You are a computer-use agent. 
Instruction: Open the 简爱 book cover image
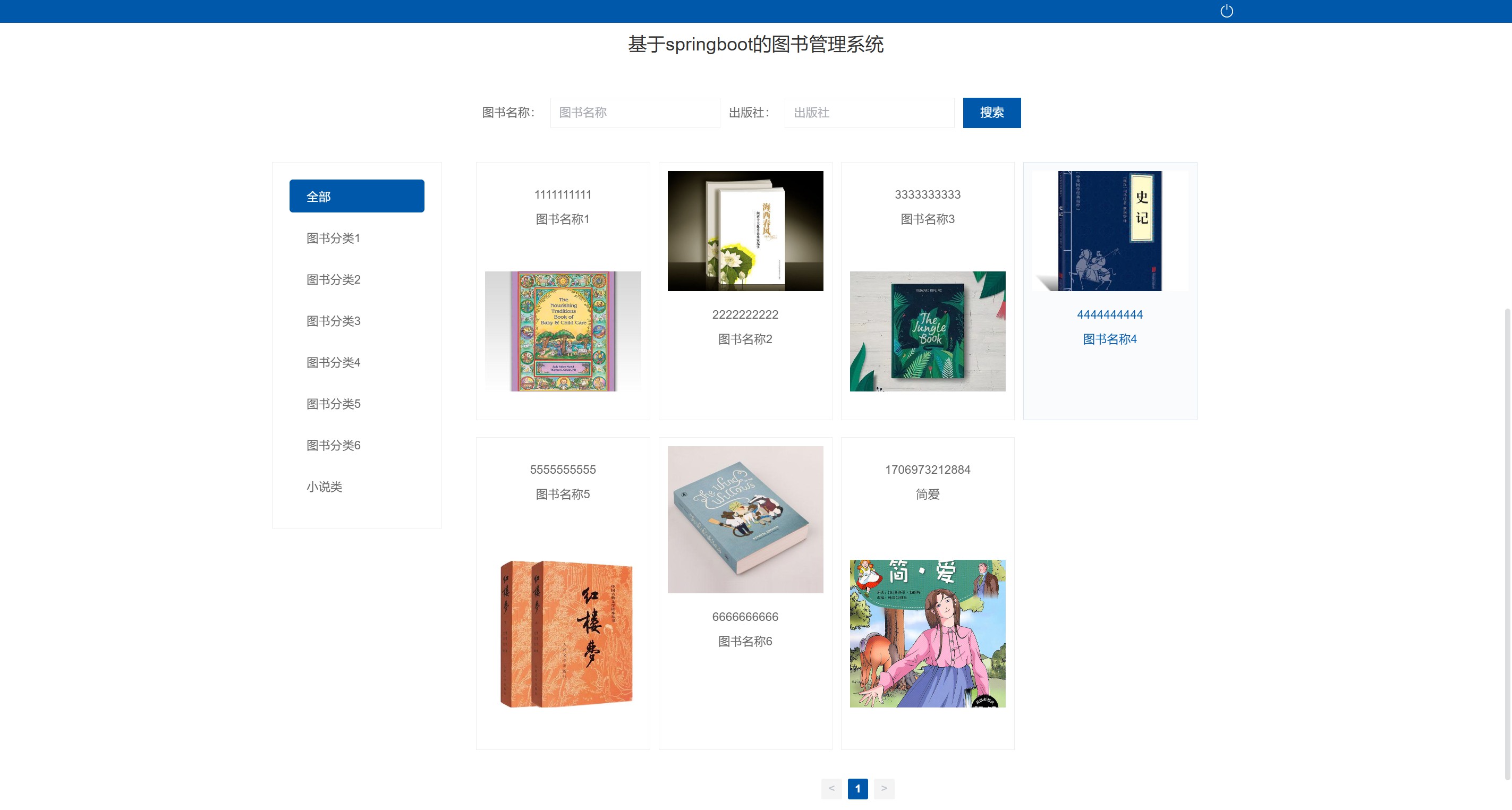point(928,633)
